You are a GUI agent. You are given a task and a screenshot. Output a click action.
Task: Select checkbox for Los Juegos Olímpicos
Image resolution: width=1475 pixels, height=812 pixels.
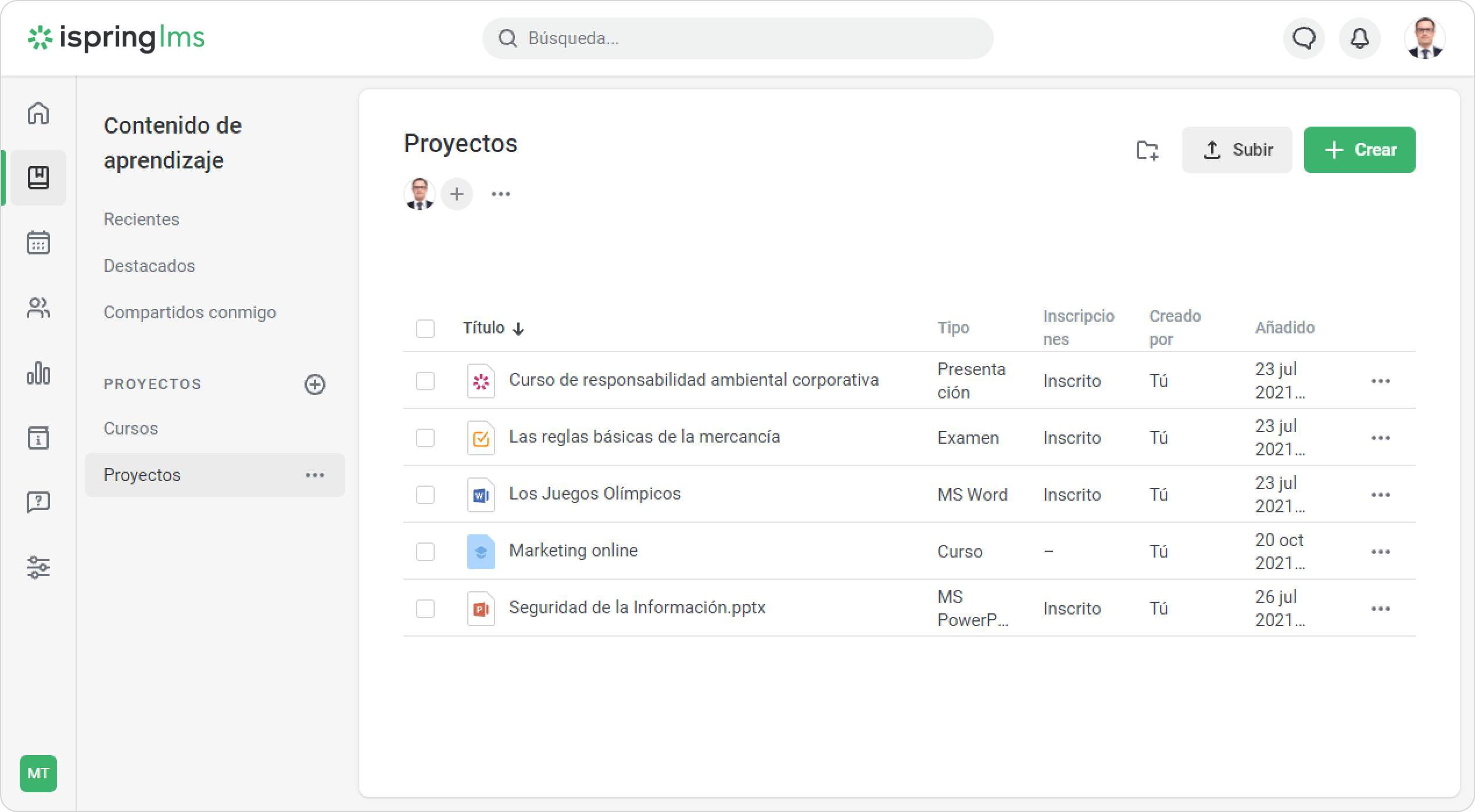pos(425,495)
